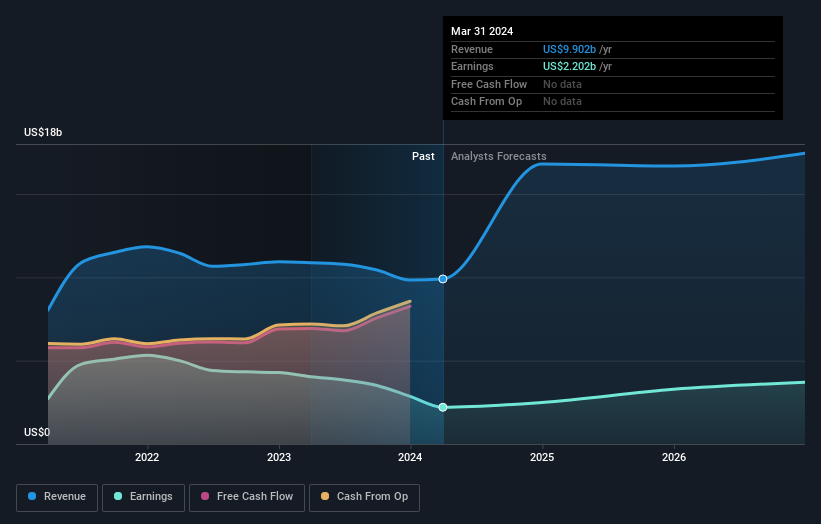821x524 pixels.
Task: Toggle the Free Cash Flow legend series
Action: pos(247,497)
